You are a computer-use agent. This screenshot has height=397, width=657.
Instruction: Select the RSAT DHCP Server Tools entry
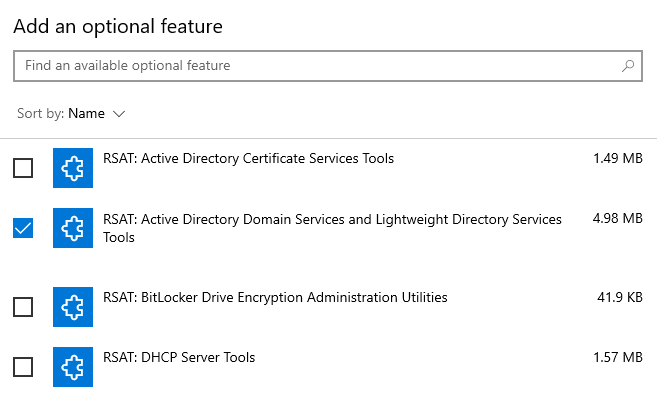tap(328, 367)
